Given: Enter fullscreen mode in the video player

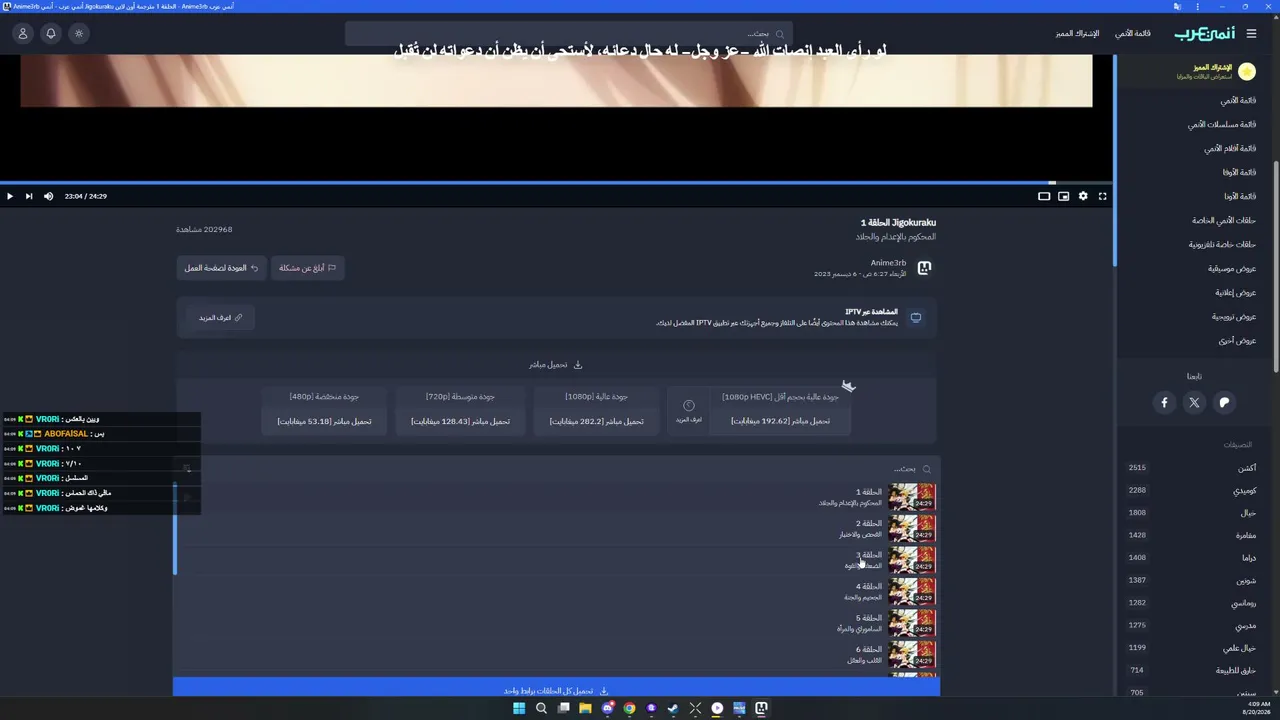Looking at the screenshot, I should click(x=1102, y=196).
